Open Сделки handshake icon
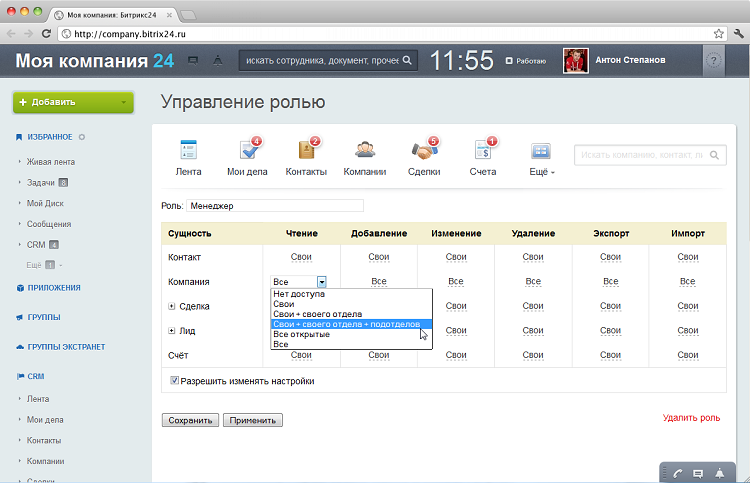Image resolution: width=750 pixels, height=483 pixels. click(424, 148)
